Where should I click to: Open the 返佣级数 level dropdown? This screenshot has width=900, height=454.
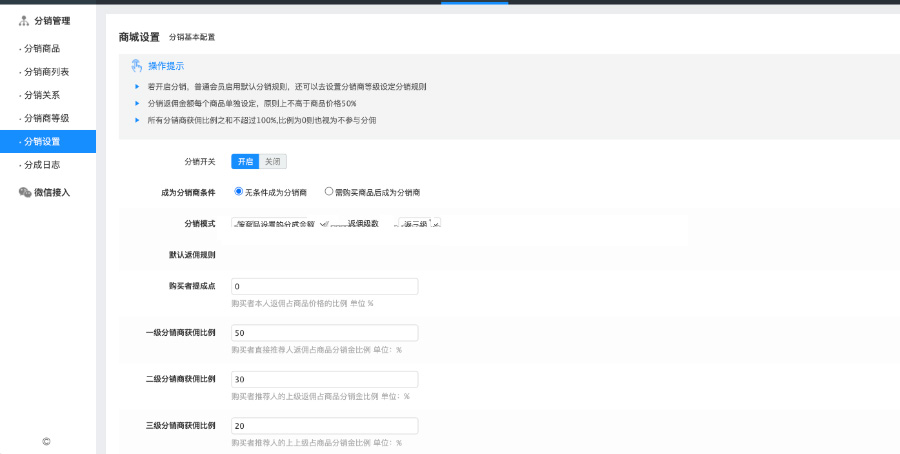[417, 223]
